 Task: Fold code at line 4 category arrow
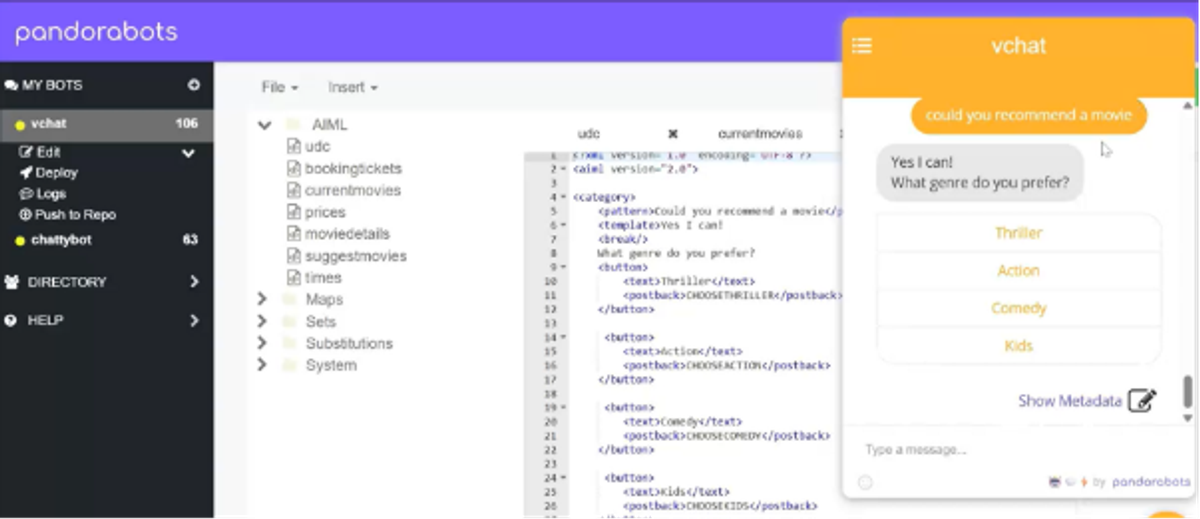(563, 198)
